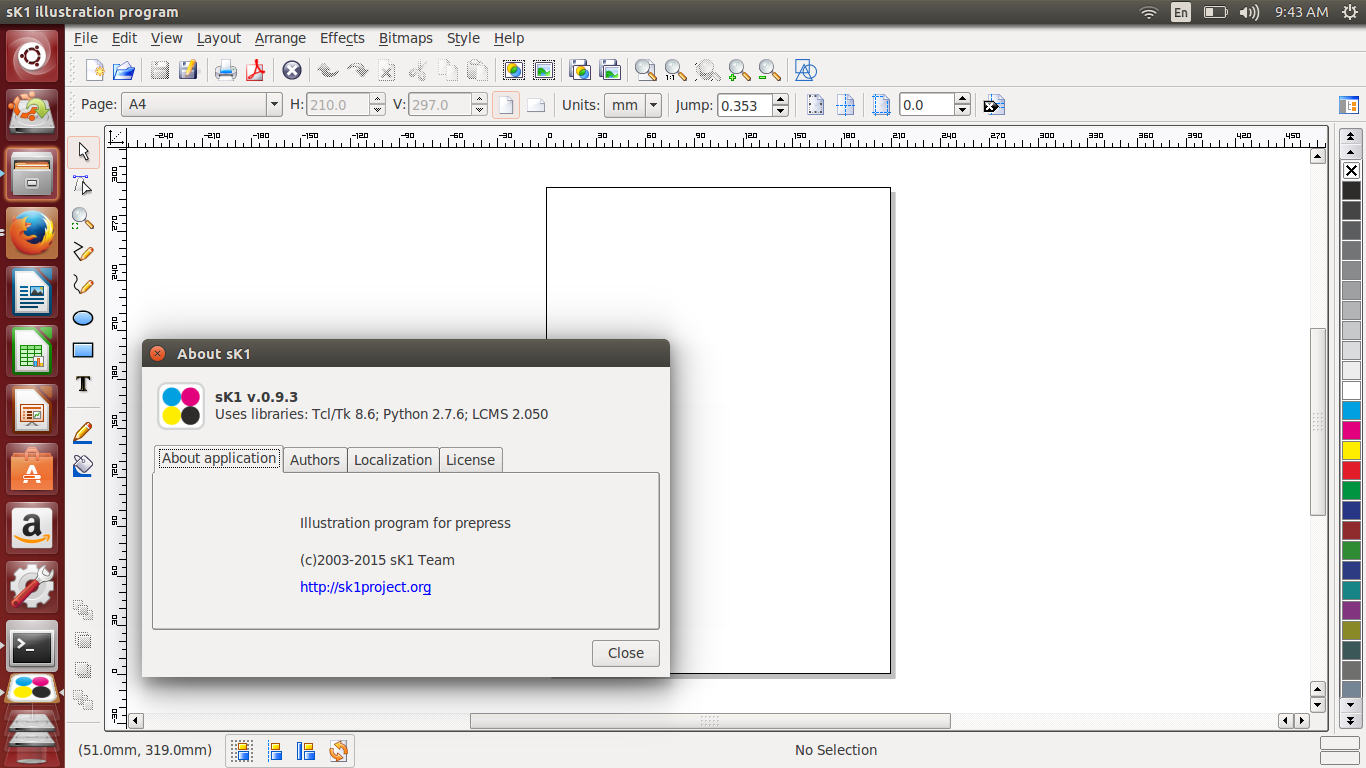Pick the yellow color swatch
Screen dimensions: 1366x768
click(x=1352, y=450)
